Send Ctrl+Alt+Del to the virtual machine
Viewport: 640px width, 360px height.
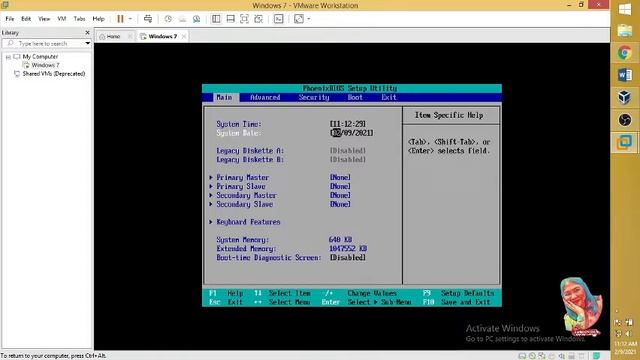click(148, 19)
